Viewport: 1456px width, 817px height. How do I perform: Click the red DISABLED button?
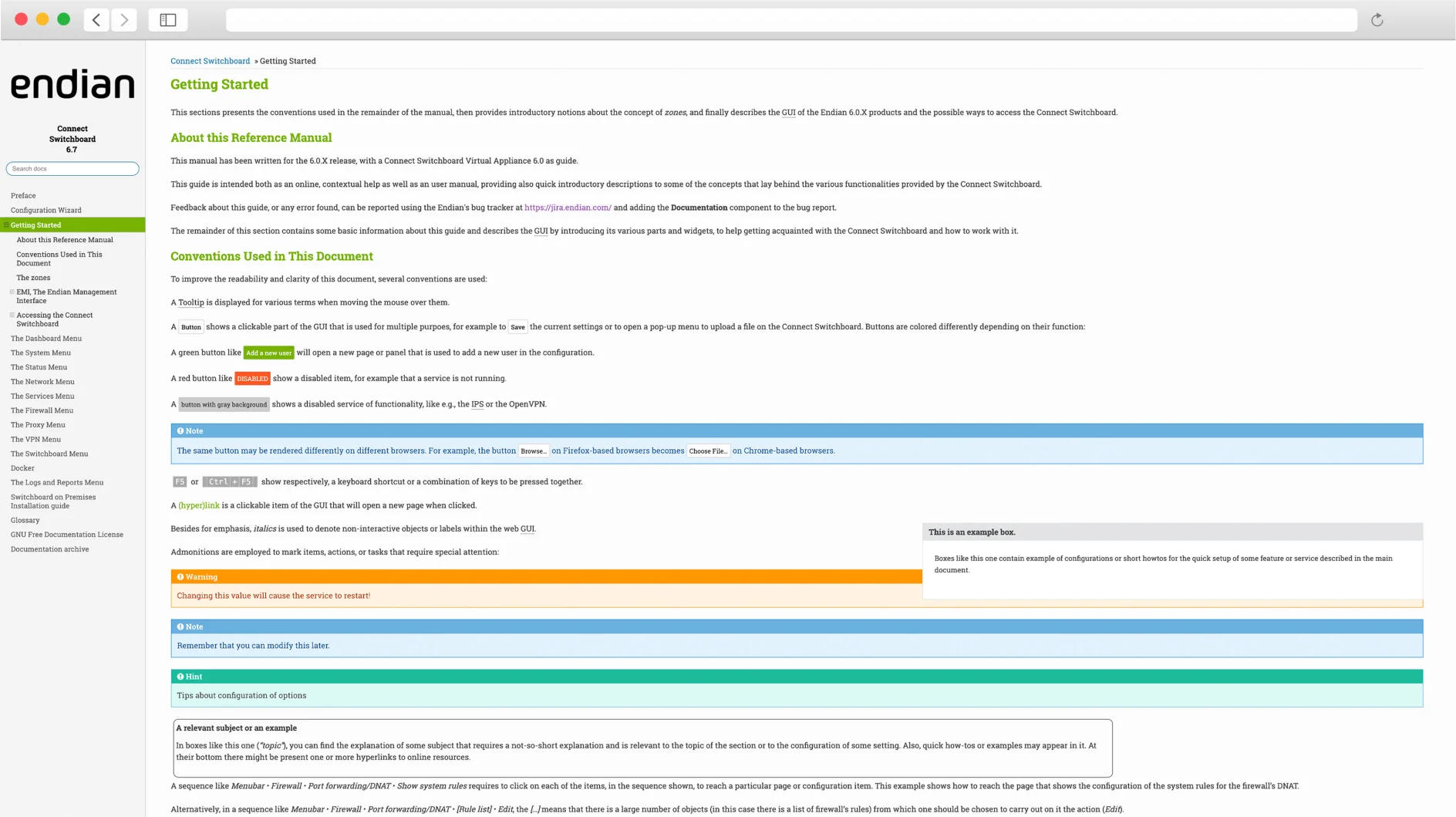tap(252, 379)
